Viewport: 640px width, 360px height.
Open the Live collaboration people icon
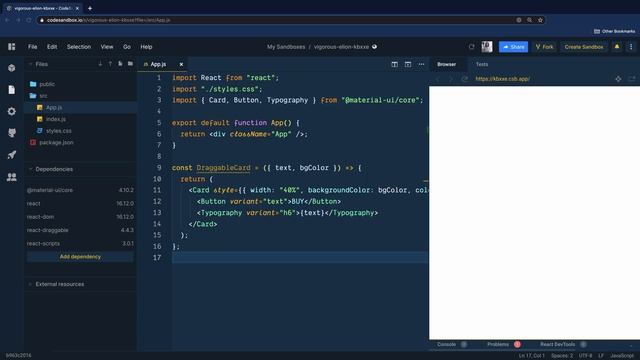click(11, 177)
